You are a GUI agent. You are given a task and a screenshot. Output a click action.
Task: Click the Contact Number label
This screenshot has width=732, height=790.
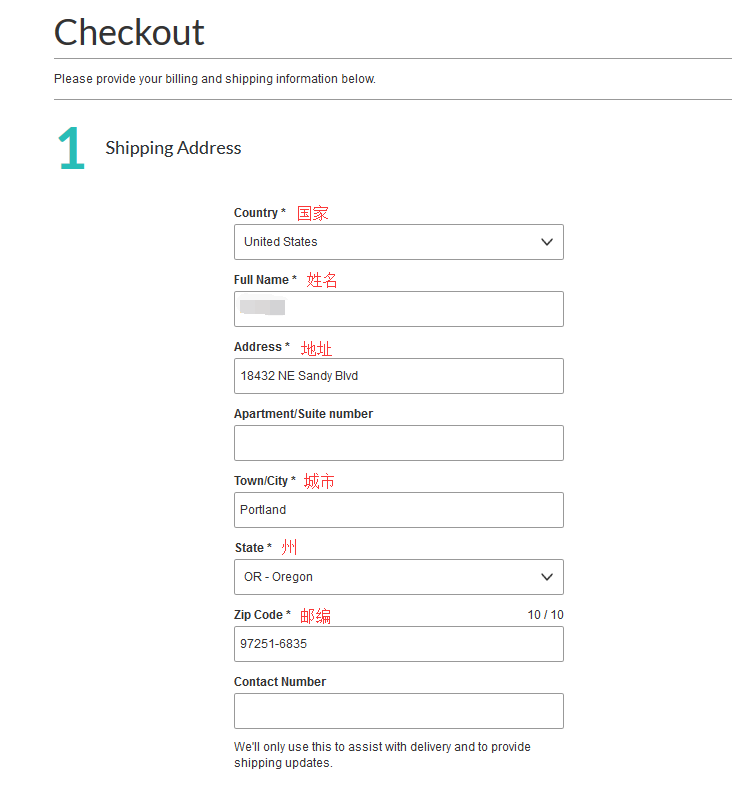click(x=280, y=682)
